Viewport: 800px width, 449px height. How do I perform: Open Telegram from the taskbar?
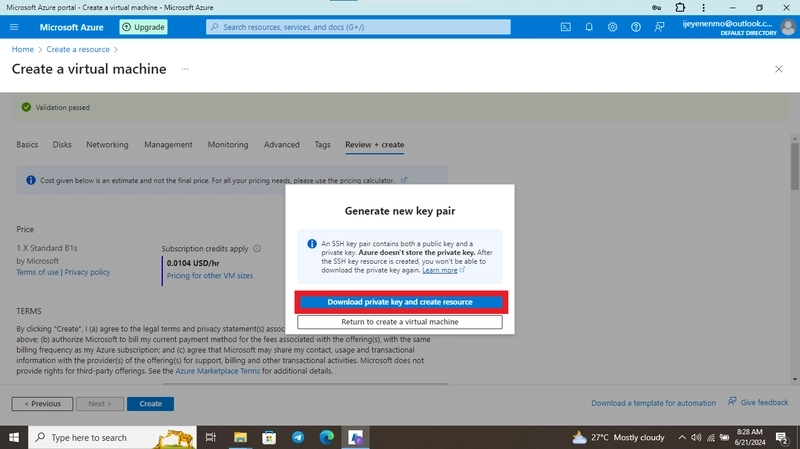[298, 437]
